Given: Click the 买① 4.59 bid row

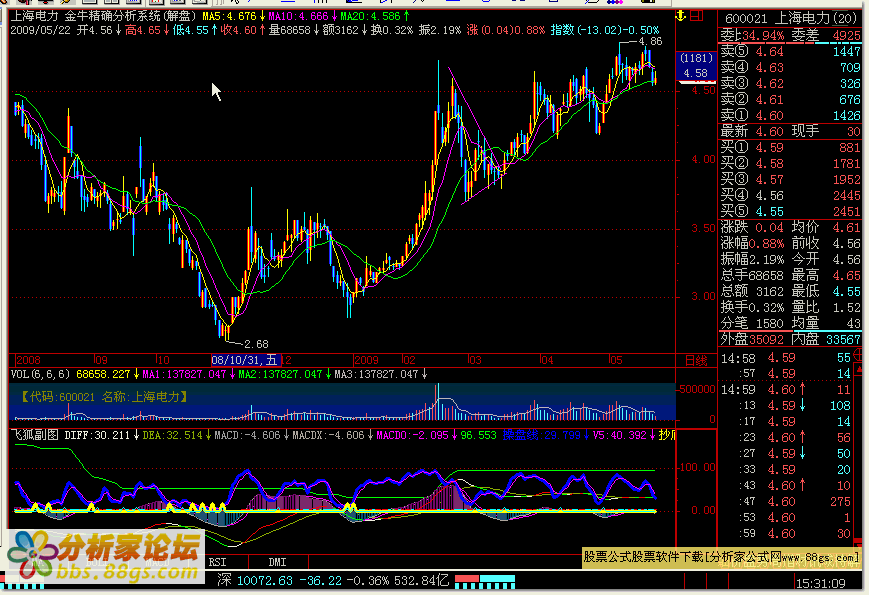Looking at the screenshot, I should pyautogui.click(x=790, y=147).
